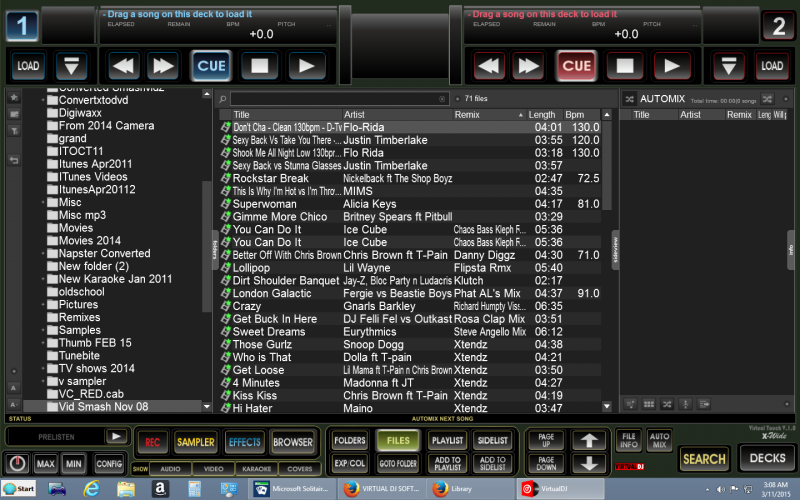Viewport: 800px width, 500px height.
Task: Click the blue CUE button on deck 1
Action: 211,66
